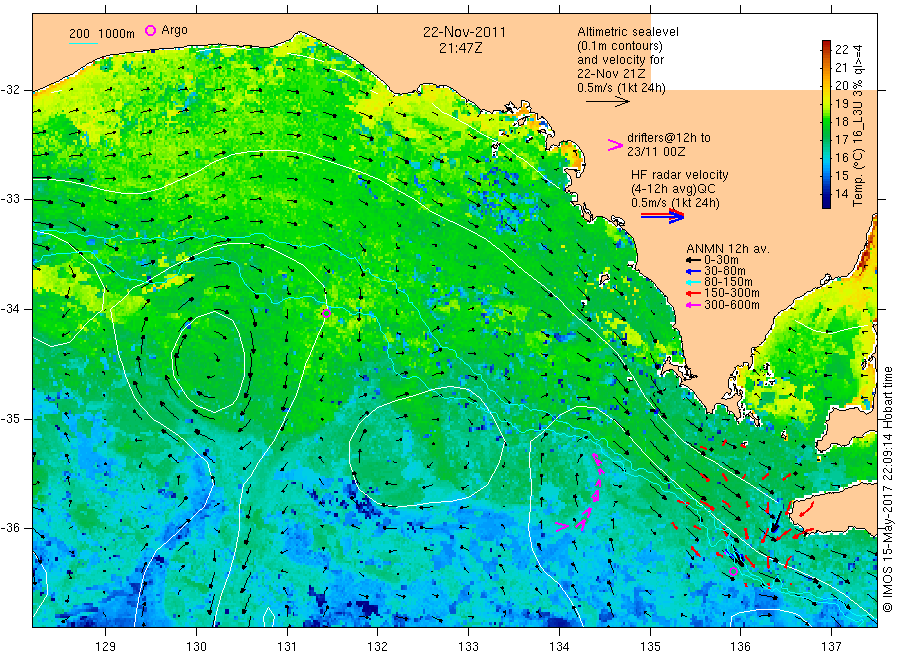This screenshot has height=660, width=900.
Task: Click the 135 longitude axis label
Action: (650, 647)
